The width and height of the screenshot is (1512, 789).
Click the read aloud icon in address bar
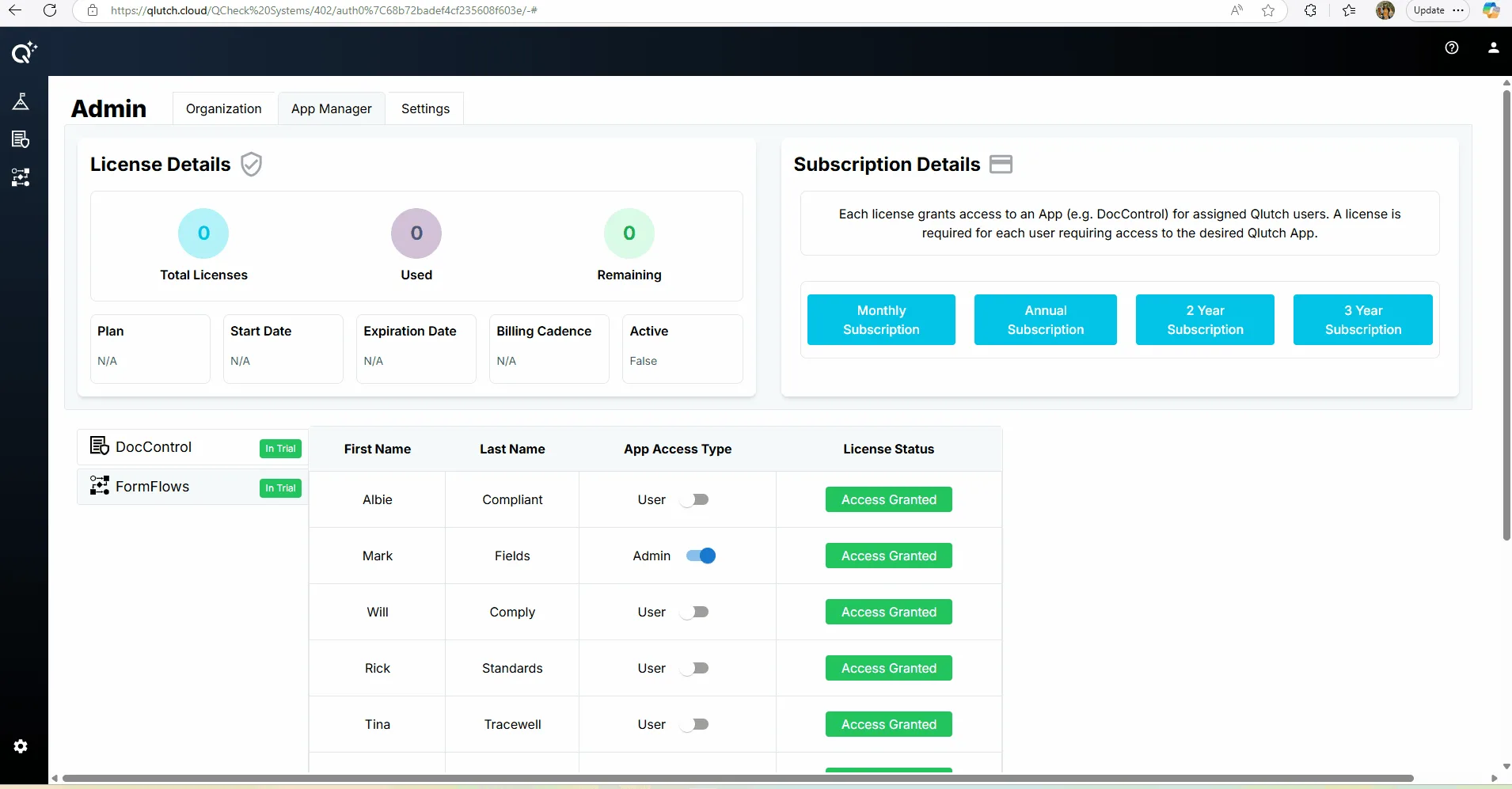click(x=1237, y=10)
